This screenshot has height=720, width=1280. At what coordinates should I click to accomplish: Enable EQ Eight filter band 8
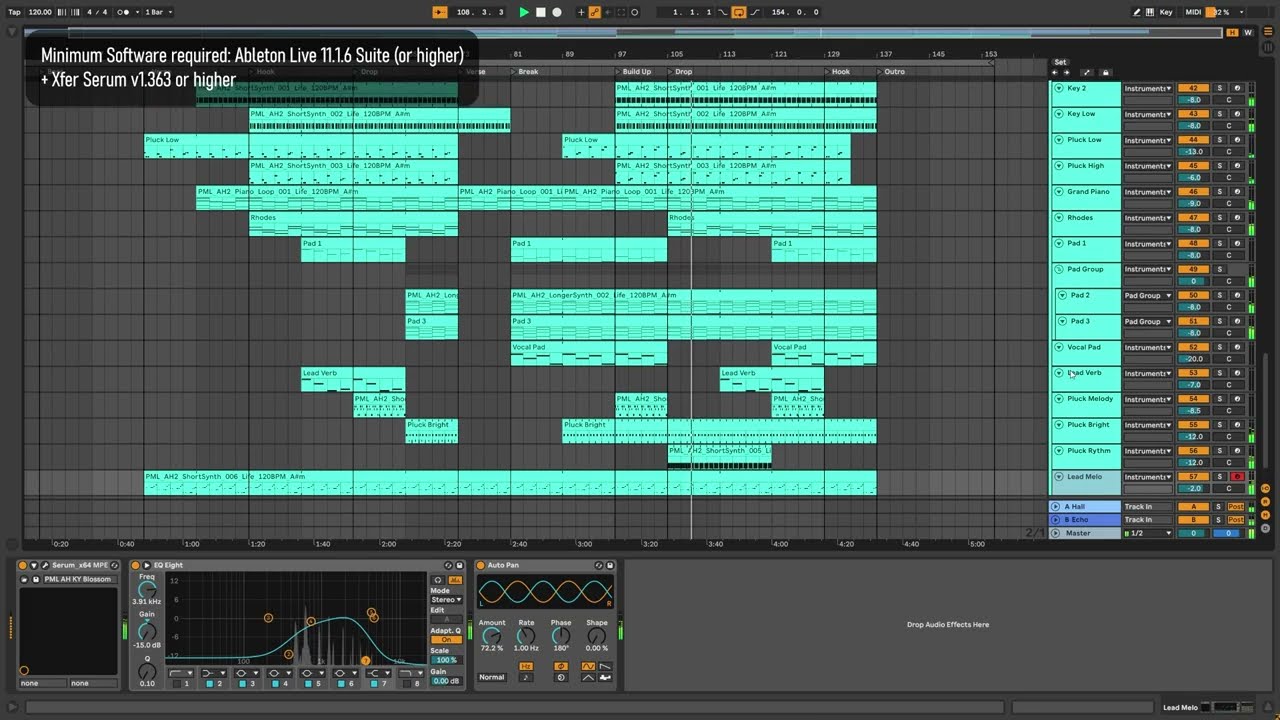click(x=407, y=683)
